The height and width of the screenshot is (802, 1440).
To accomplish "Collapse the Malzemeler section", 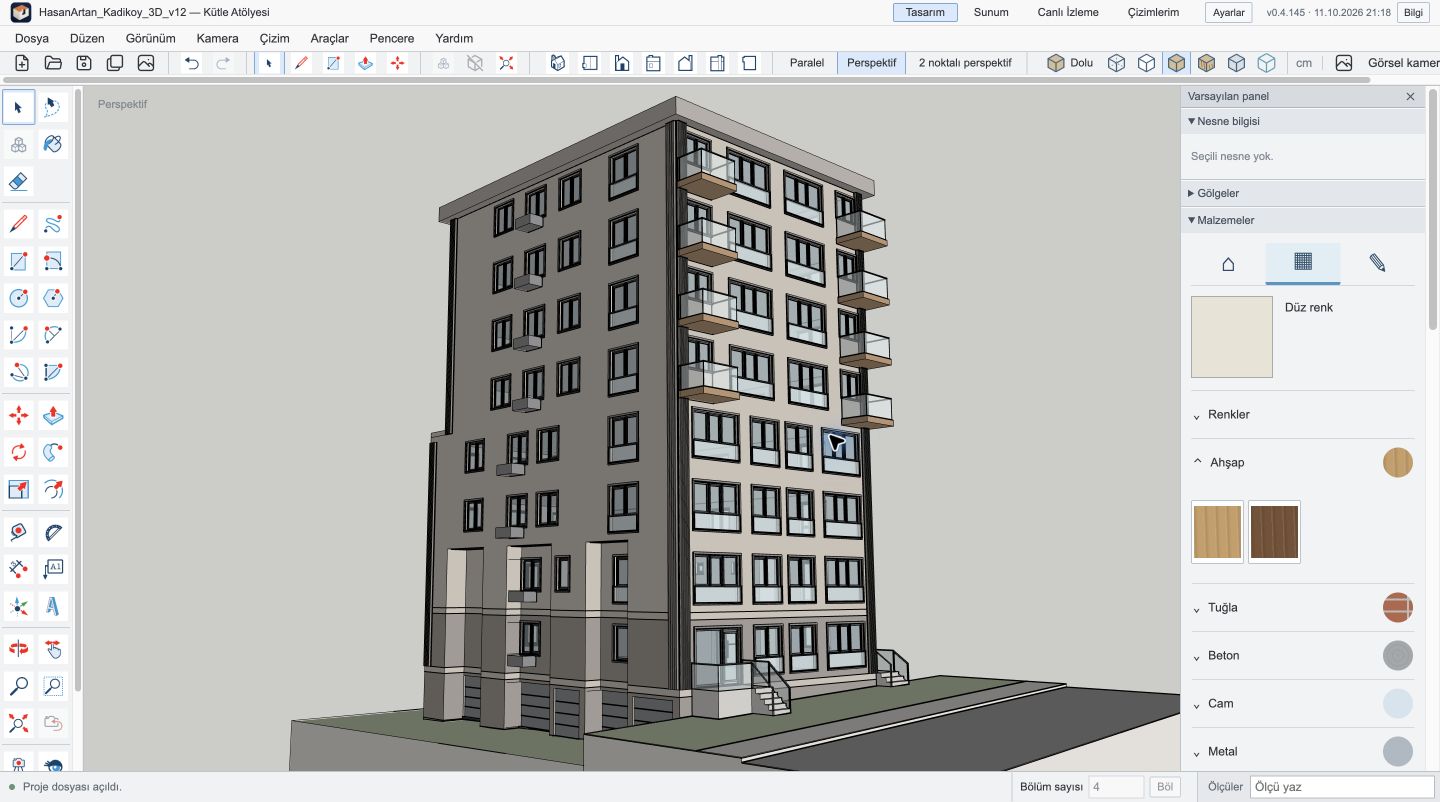I will [1303, 220].
